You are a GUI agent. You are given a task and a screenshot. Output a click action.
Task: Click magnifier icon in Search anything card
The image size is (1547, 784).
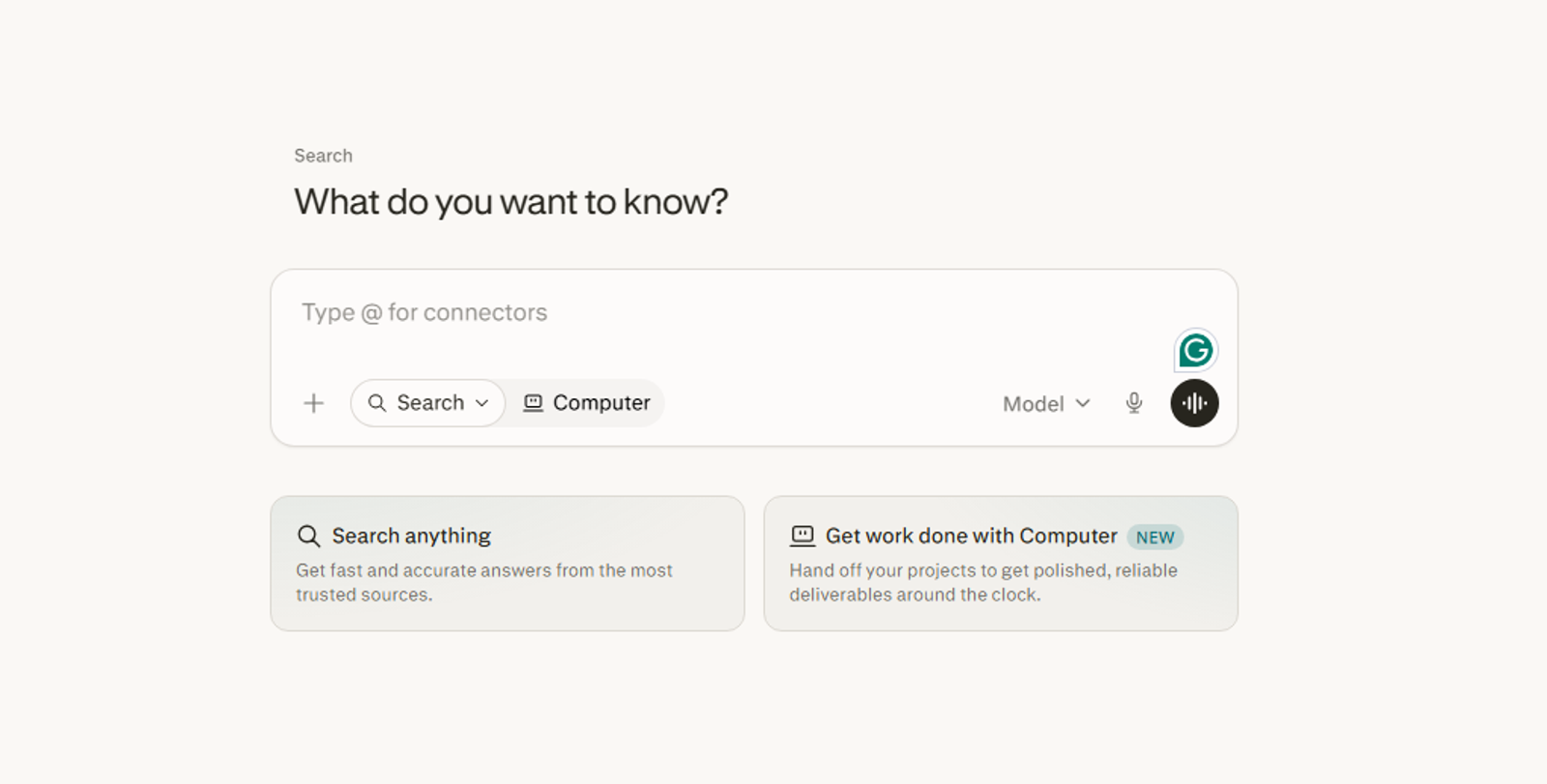click(308, 536)
